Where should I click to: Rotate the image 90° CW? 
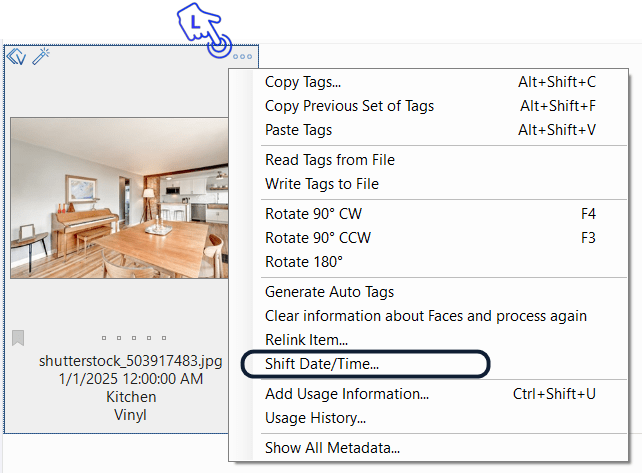pos(312,214)
